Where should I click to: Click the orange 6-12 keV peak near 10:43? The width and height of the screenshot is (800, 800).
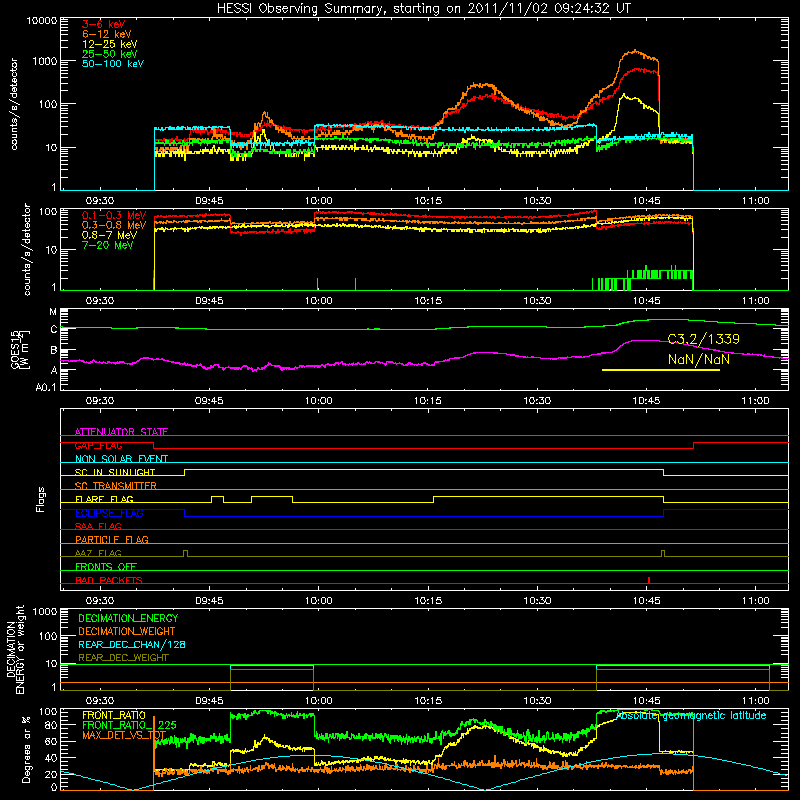pyautogui.click(x=634, y=51)
